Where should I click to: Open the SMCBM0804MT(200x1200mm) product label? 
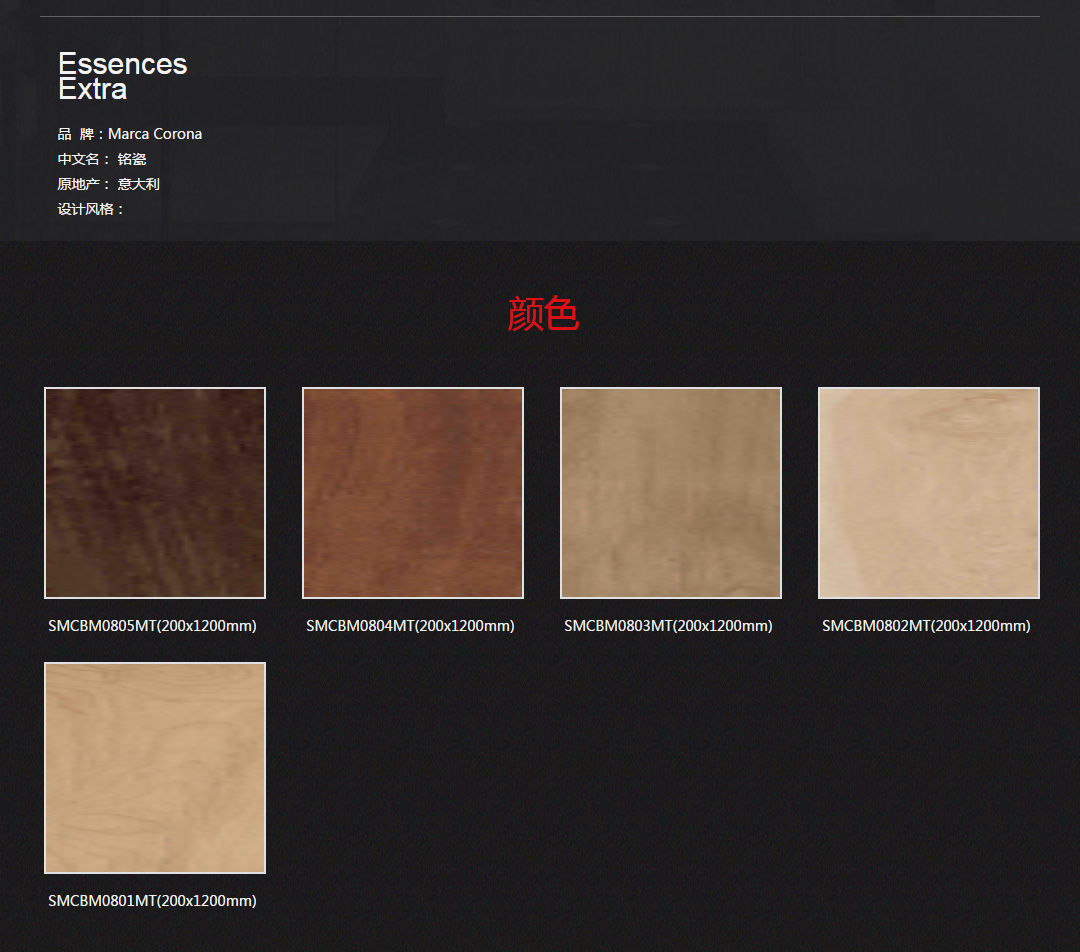click(x=410, y=626)
